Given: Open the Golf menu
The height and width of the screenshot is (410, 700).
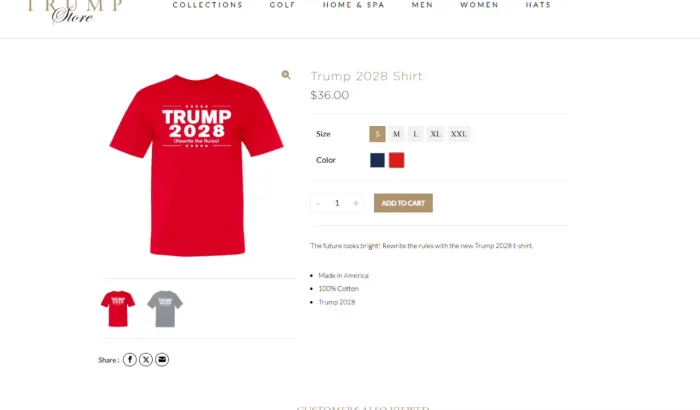Looking at the screenshot, I should [x=283, y=5].
